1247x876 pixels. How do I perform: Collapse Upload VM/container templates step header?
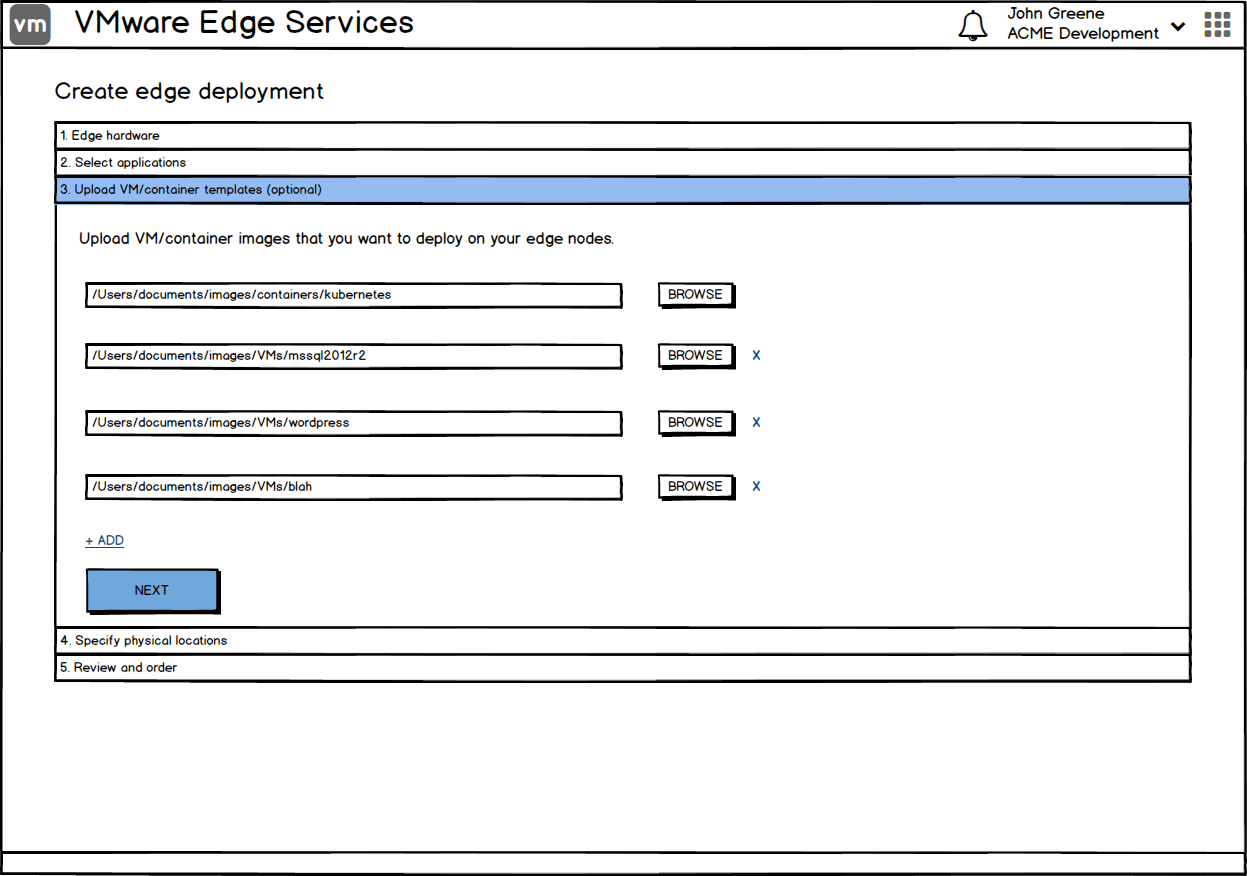(x=623, y=190)
